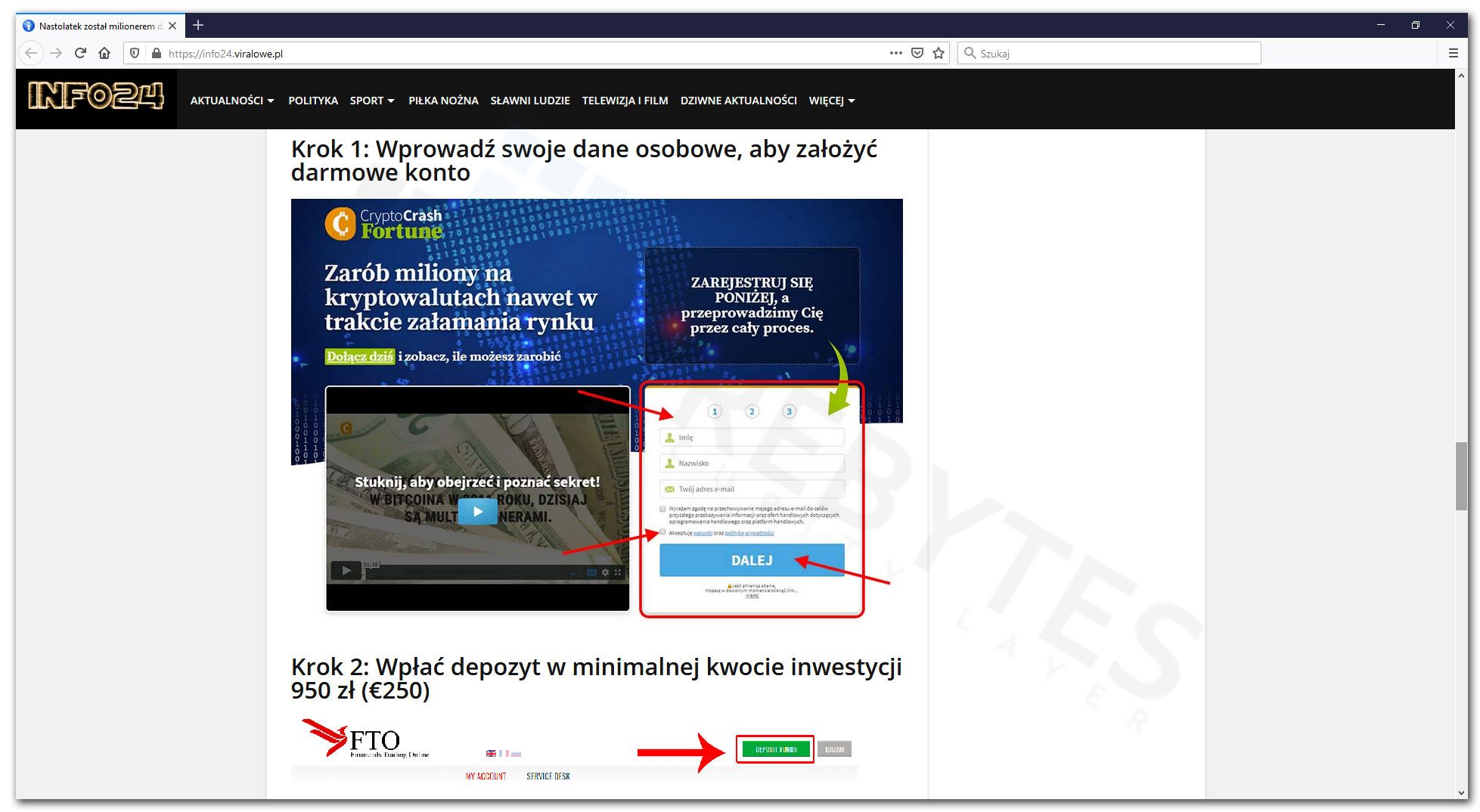This screenshot has width=1480, height=812.
Task: Click the Nazwisko surname field
Action: [x=752, y=463]
